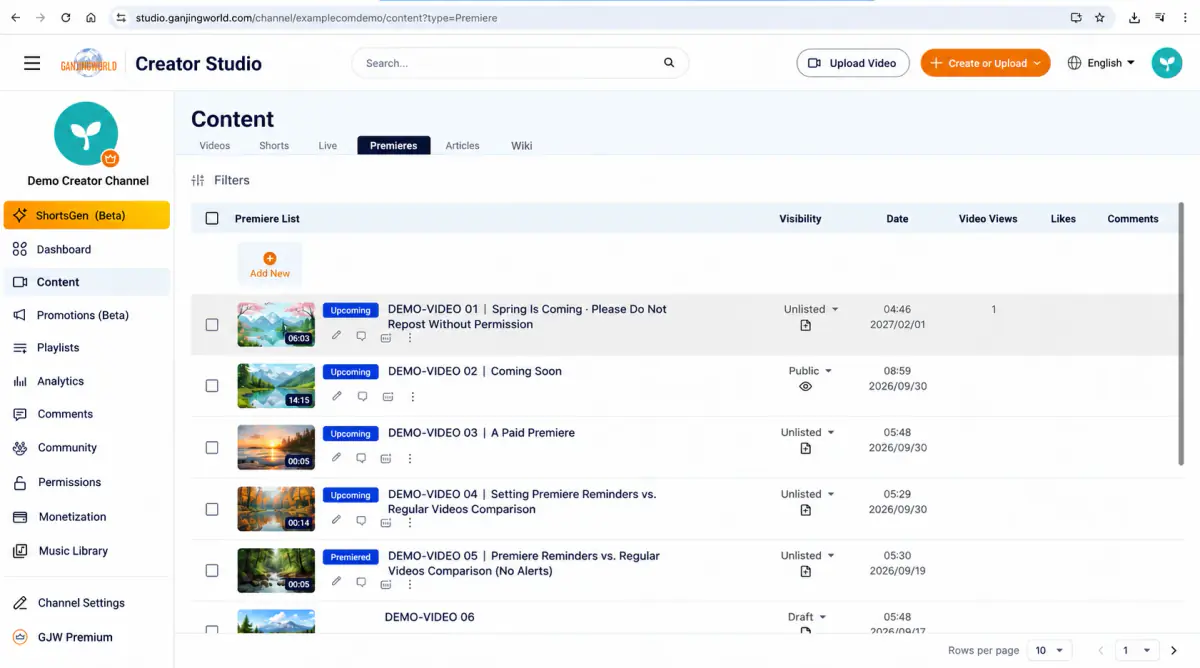Click edit pencil icon for DEMO-VIDEO 01
Screen dimensions: 1200x668
(337, 336)
